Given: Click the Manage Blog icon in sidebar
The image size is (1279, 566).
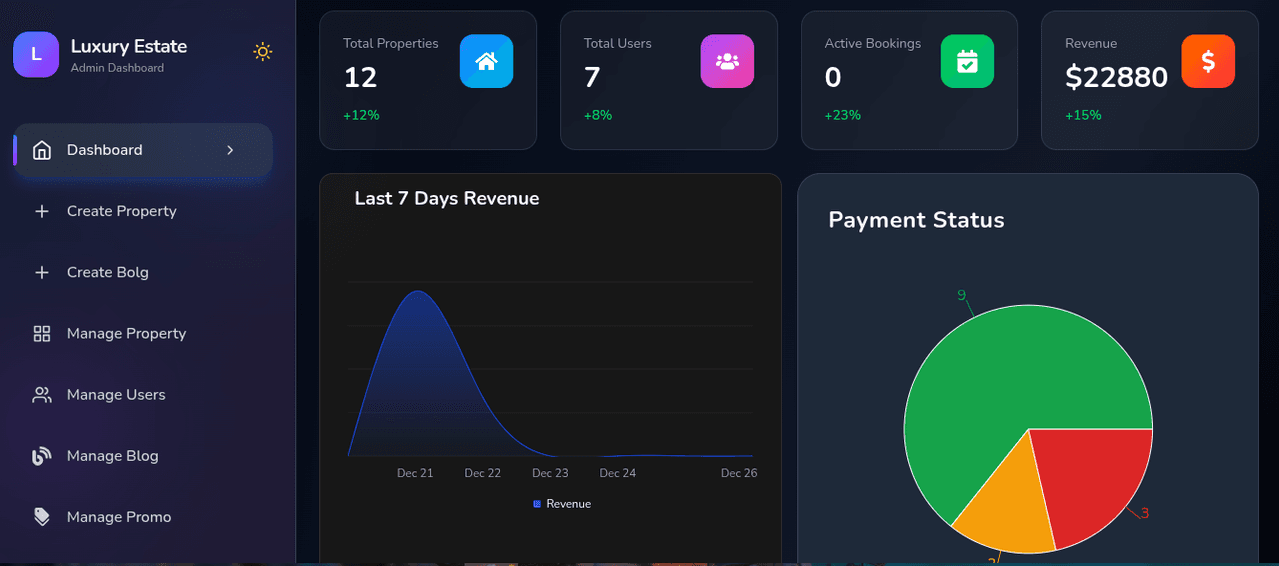Looking at the screenshot, I should (42, 456).
